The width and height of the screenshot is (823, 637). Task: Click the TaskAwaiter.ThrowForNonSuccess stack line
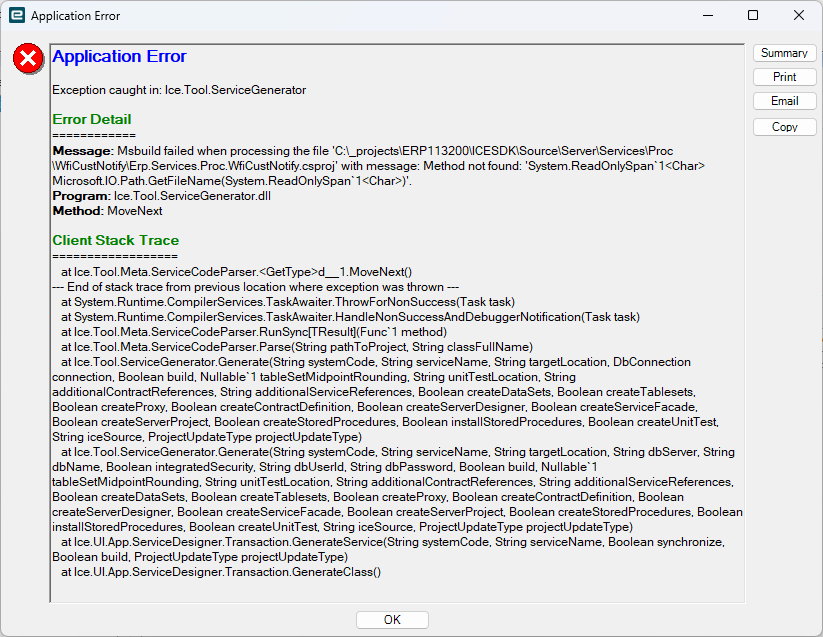click(x=288, y=302)
